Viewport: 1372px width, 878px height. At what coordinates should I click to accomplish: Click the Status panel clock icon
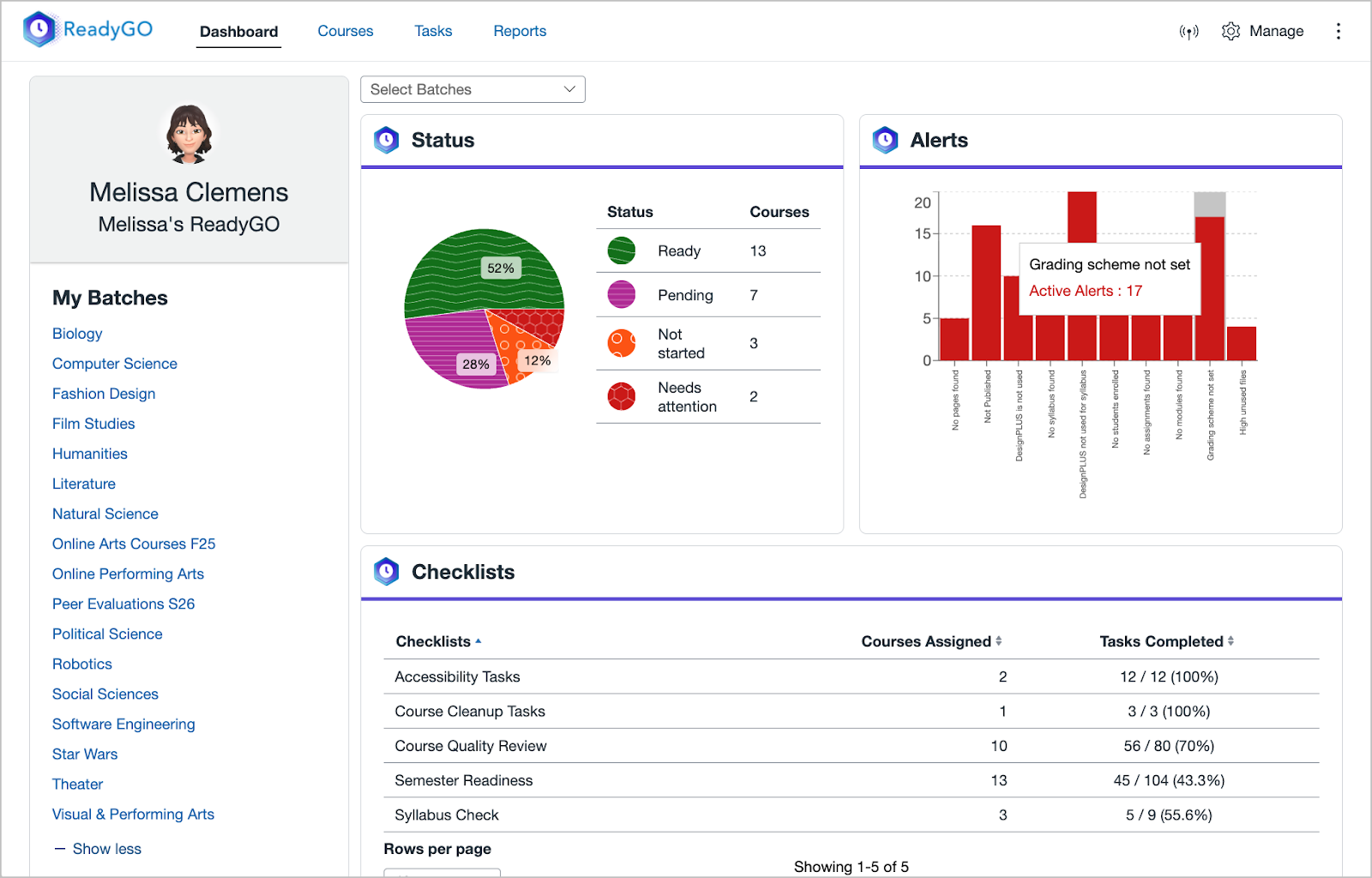pyautogui.click(x=387, y=140)
